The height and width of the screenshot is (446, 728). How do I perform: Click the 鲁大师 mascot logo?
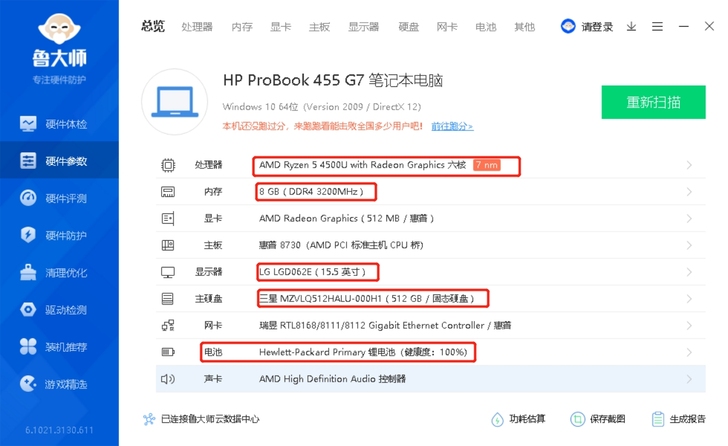point(59,29)
